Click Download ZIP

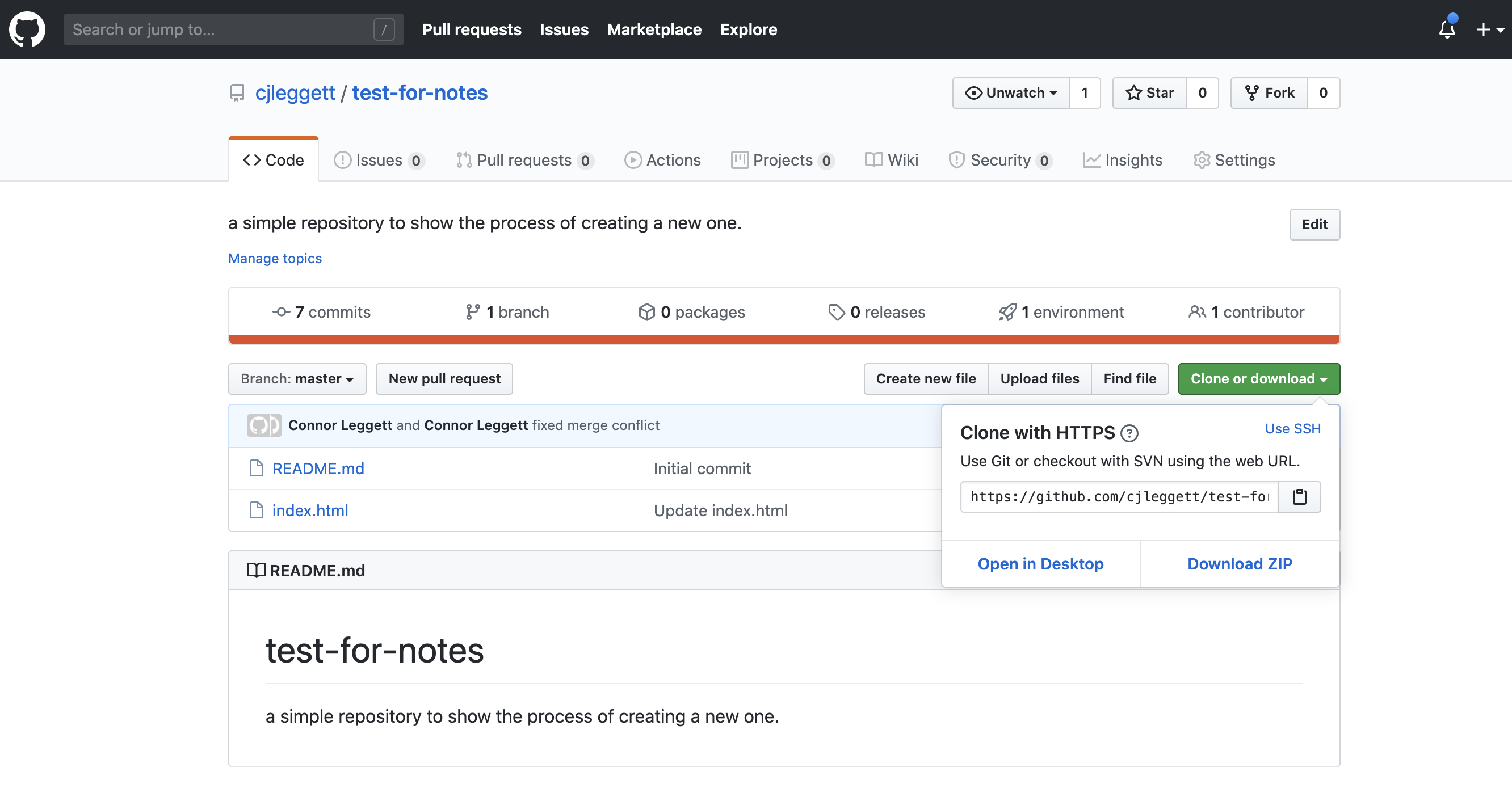tap(1240, 564)
